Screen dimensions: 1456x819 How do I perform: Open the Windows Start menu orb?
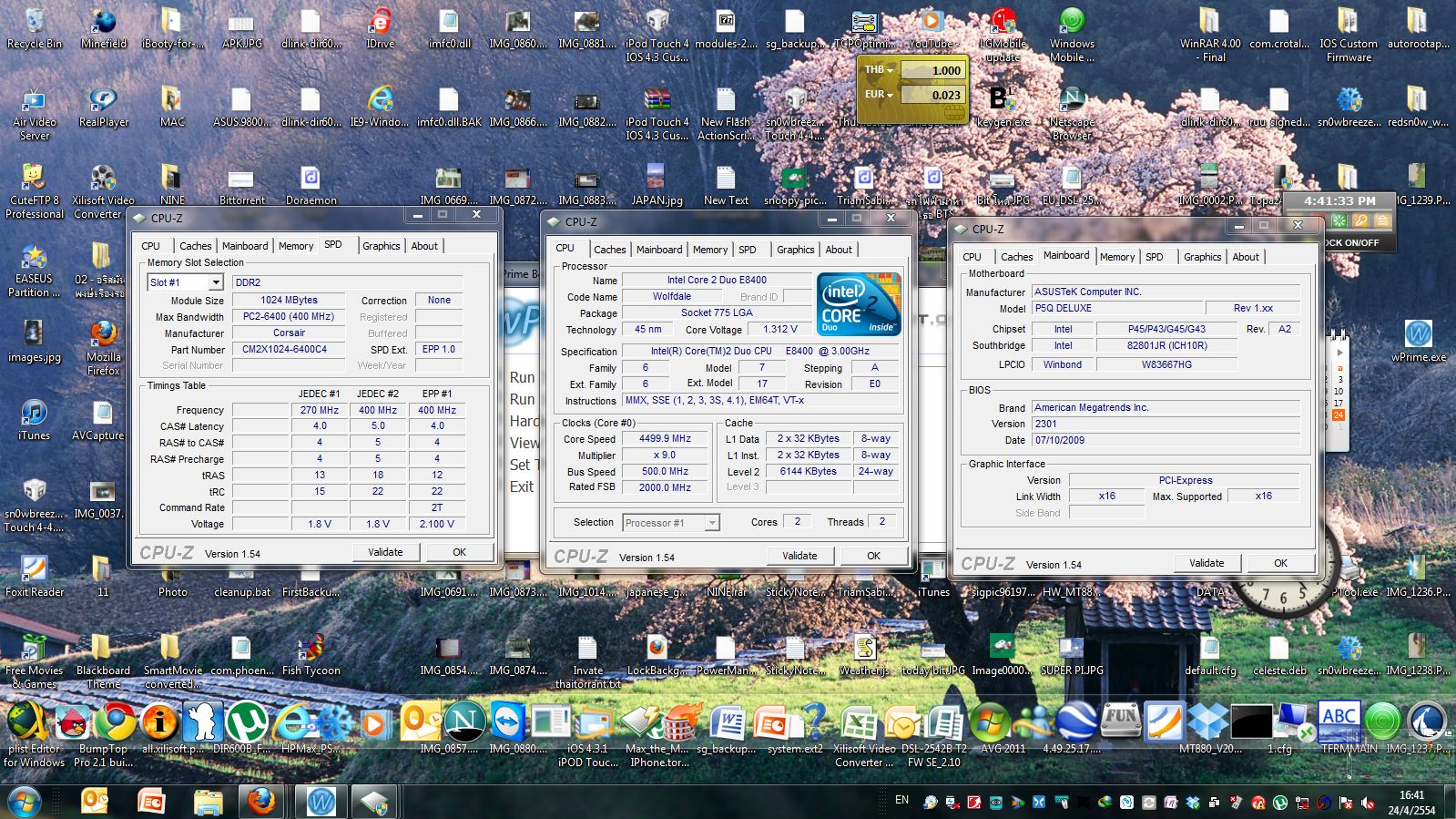coord(25,802)
